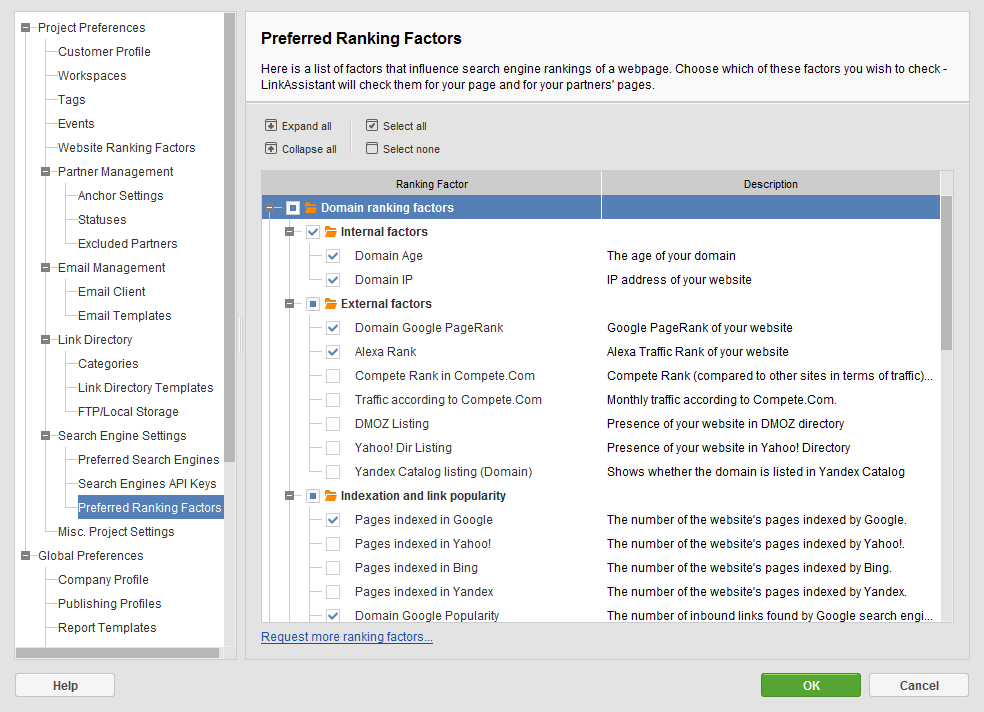This screenshot has height=712, width=984.
Task: Click Indexation and link popularity folder icon
Action: point(331,496)
